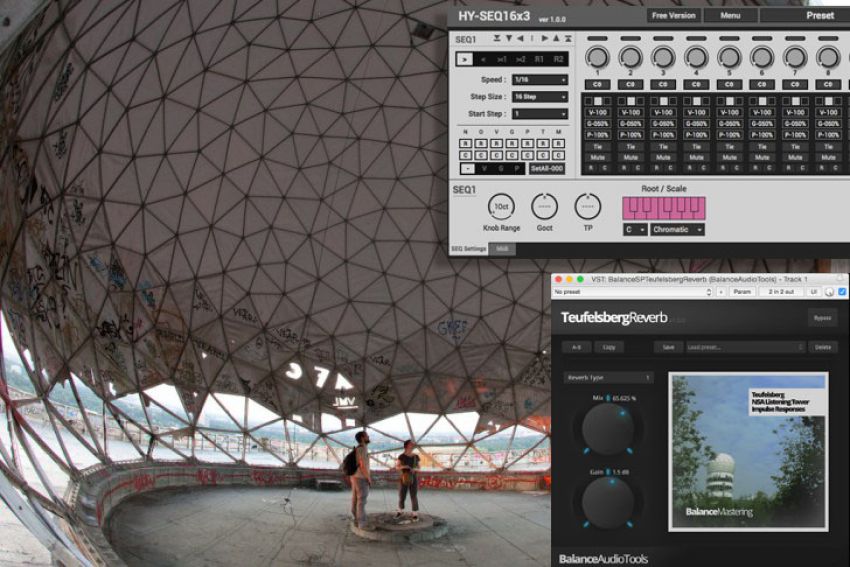Viewport: 850px width, 567px height.
Task: Open the Speed dropdown showing 1/16
Action: tap(540, 80)
